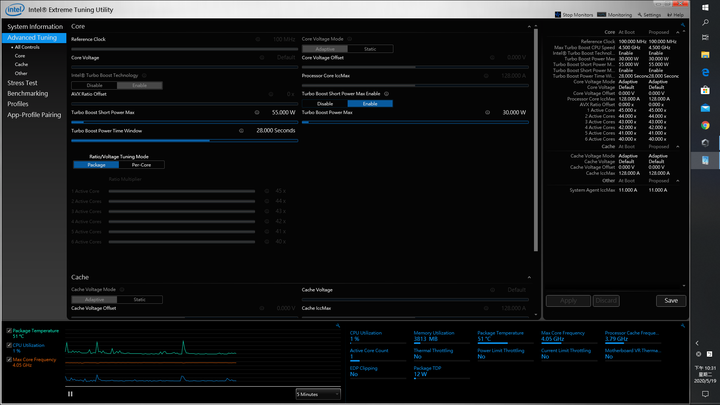Image resolution: width=720 pixels, height=405 pixels.
Task: Open Settings wrench in title bar
Action: pos(640,15)
